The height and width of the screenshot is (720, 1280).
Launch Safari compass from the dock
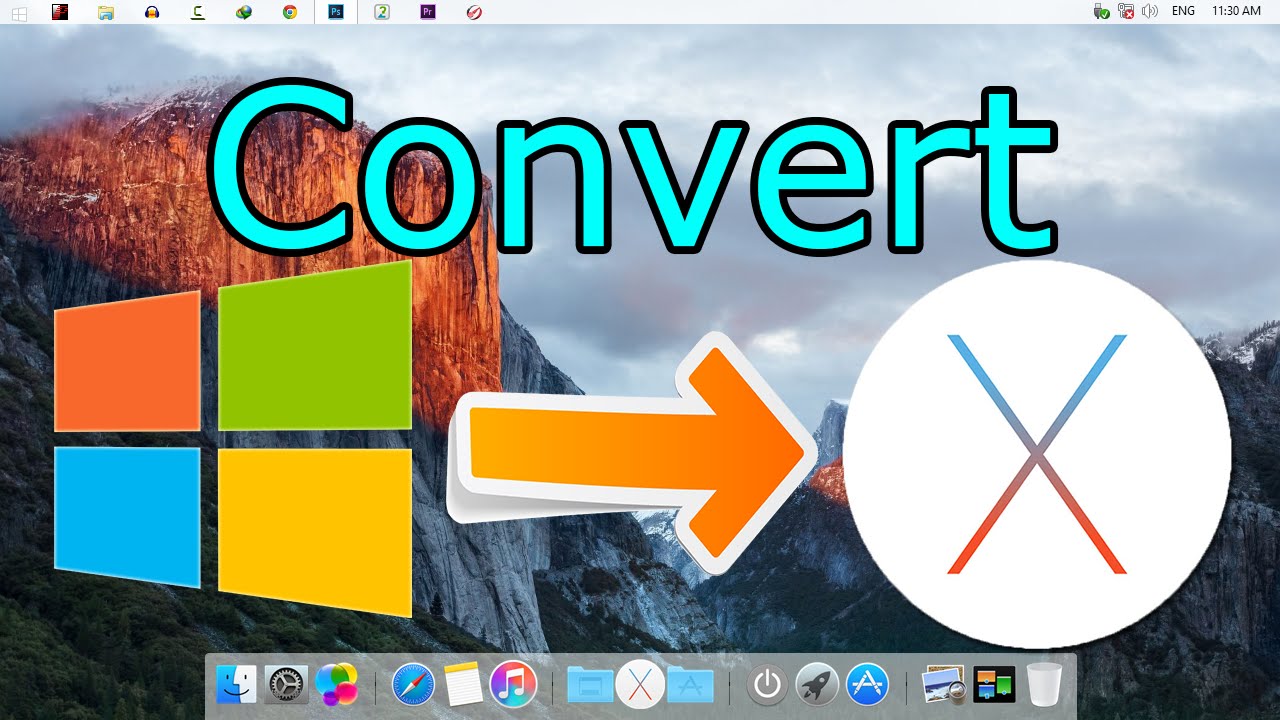pos(413,685)
